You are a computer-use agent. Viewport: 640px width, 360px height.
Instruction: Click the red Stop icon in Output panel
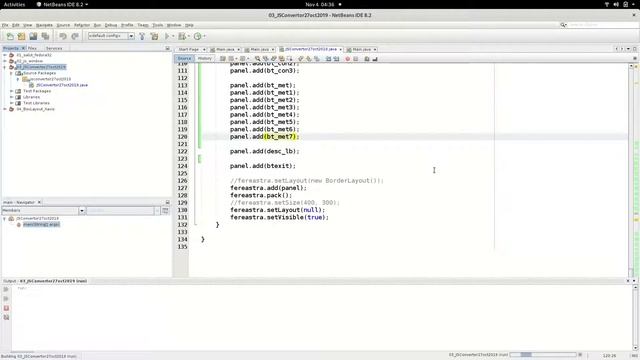click(6, 308)
